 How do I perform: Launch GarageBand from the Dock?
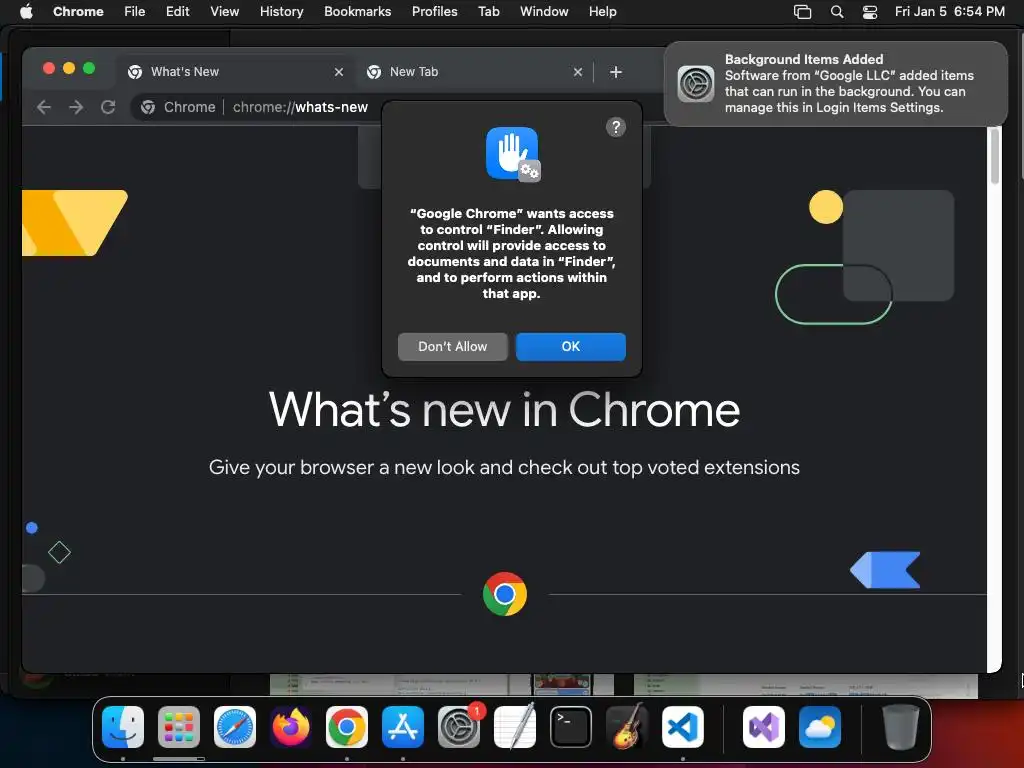[x=627, y=727]
